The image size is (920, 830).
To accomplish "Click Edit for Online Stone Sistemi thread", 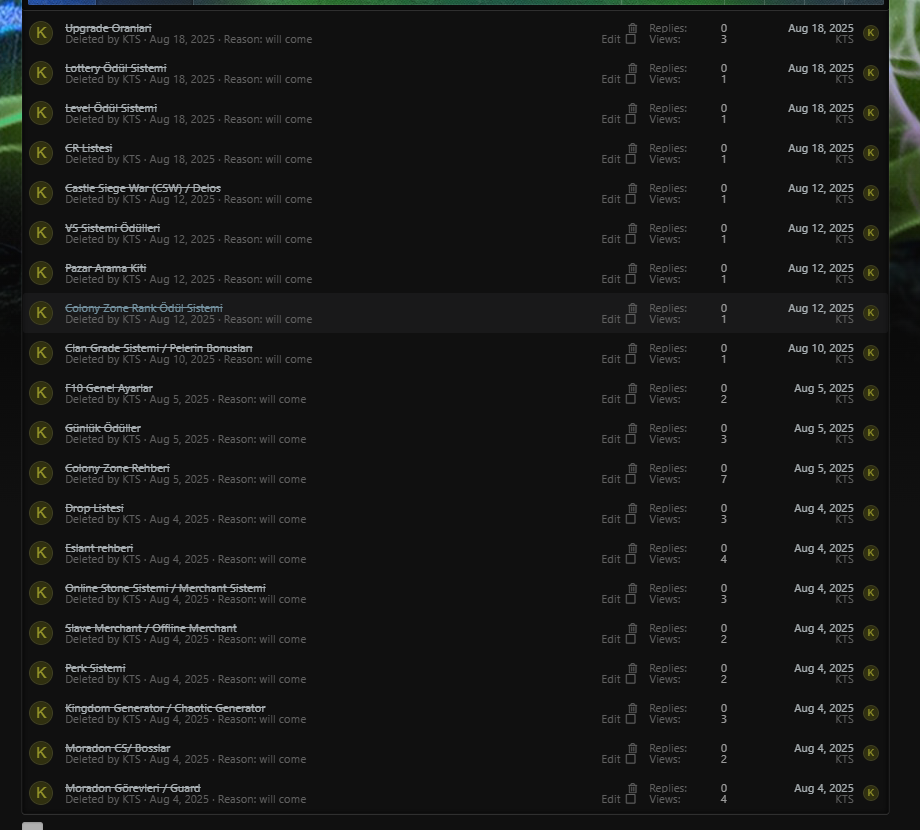I will 610,599.
